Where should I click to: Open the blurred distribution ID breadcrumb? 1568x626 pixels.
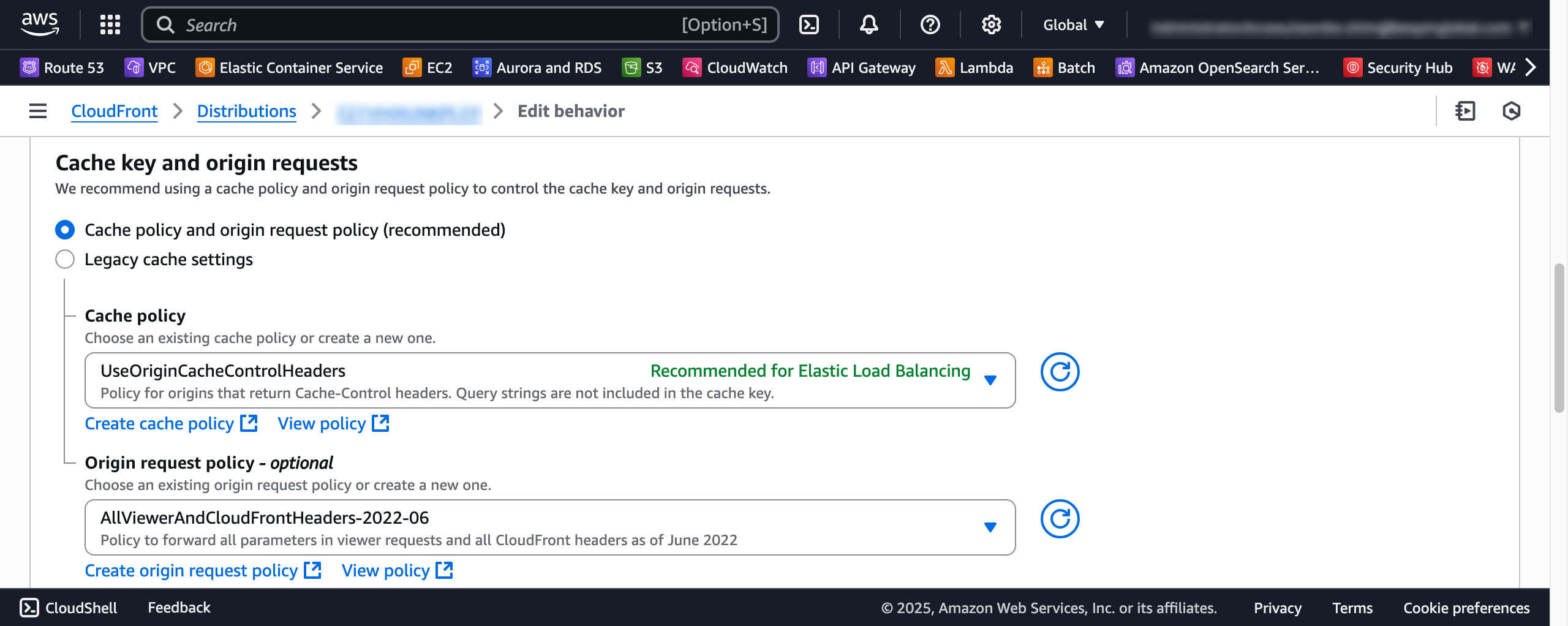click(x=409, y=113)
